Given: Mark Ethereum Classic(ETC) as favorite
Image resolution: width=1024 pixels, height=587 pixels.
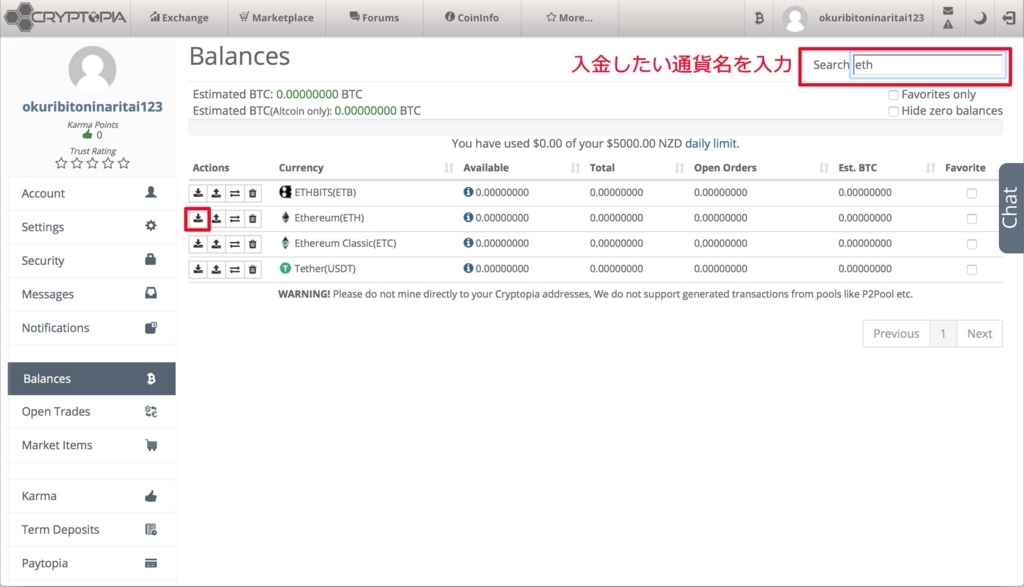Looking at the screenshot, I should coord(972,244).
